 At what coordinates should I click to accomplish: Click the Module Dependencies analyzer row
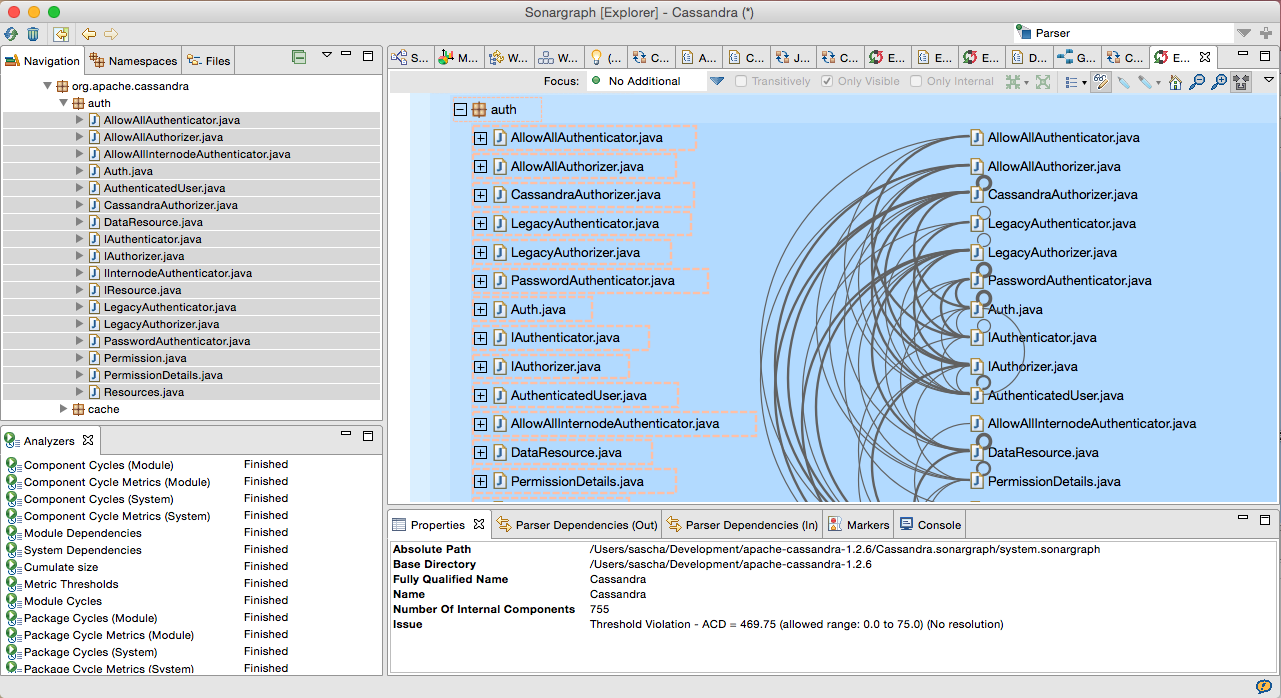pos(191,533)
